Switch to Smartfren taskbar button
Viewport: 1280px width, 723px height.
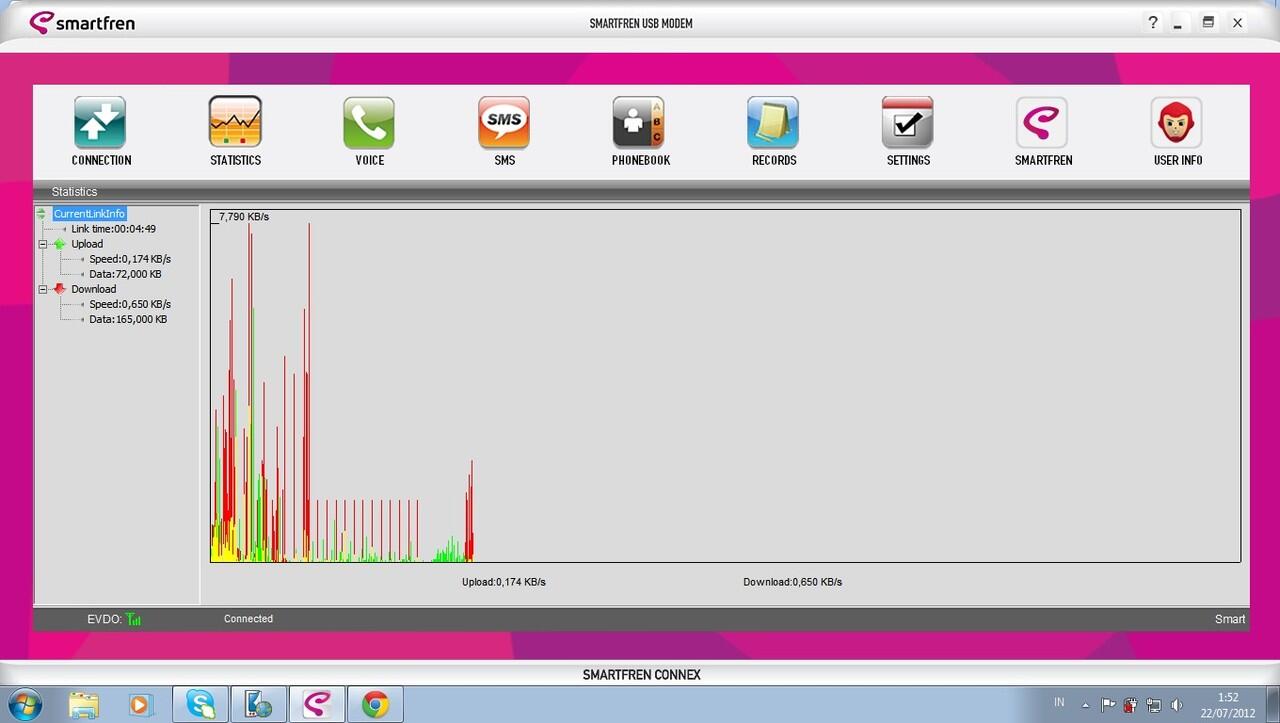click(317, 704)
